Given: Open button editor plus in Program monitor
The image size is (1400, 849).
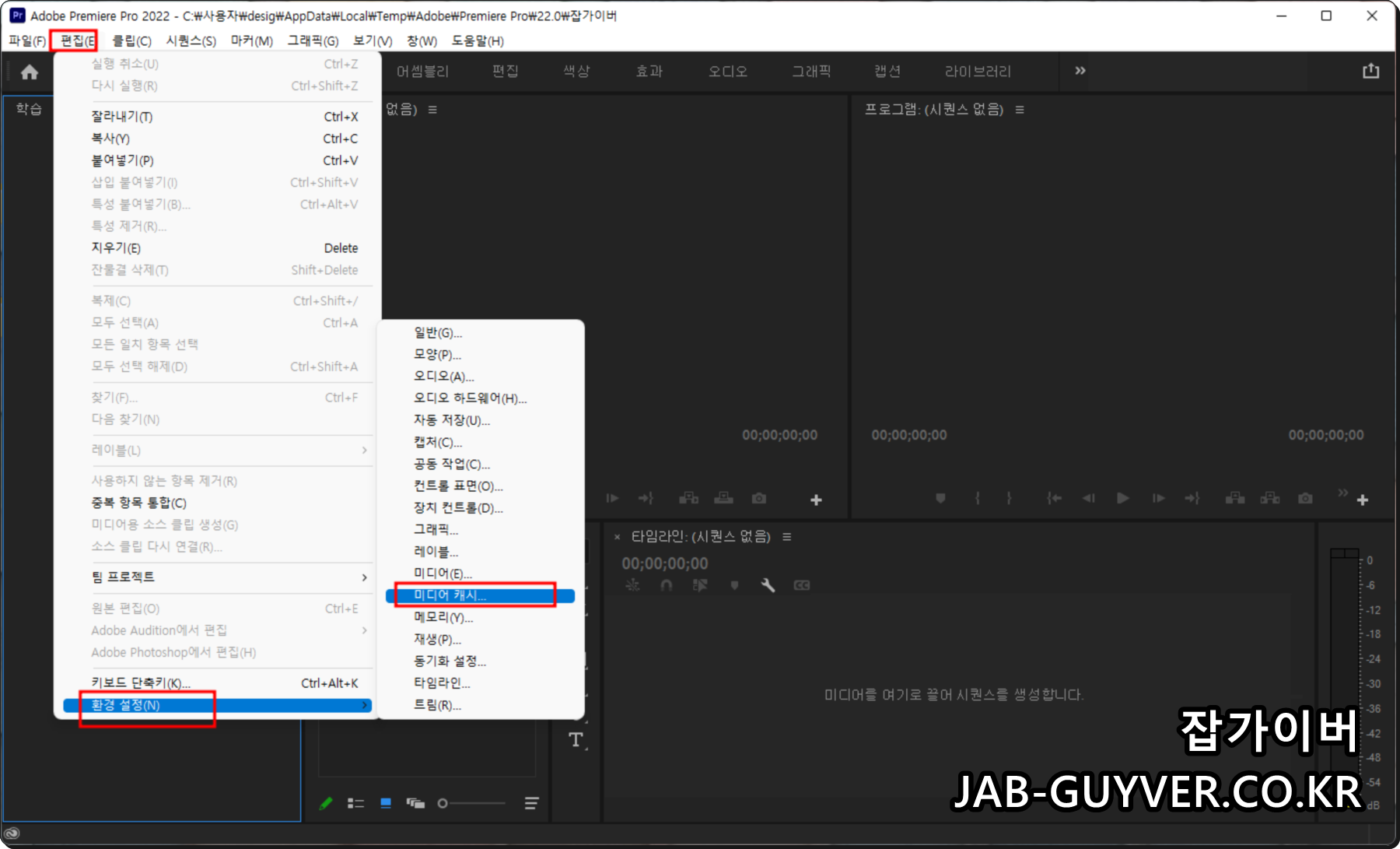Looking at the screenshot, I should [1363, 500].
